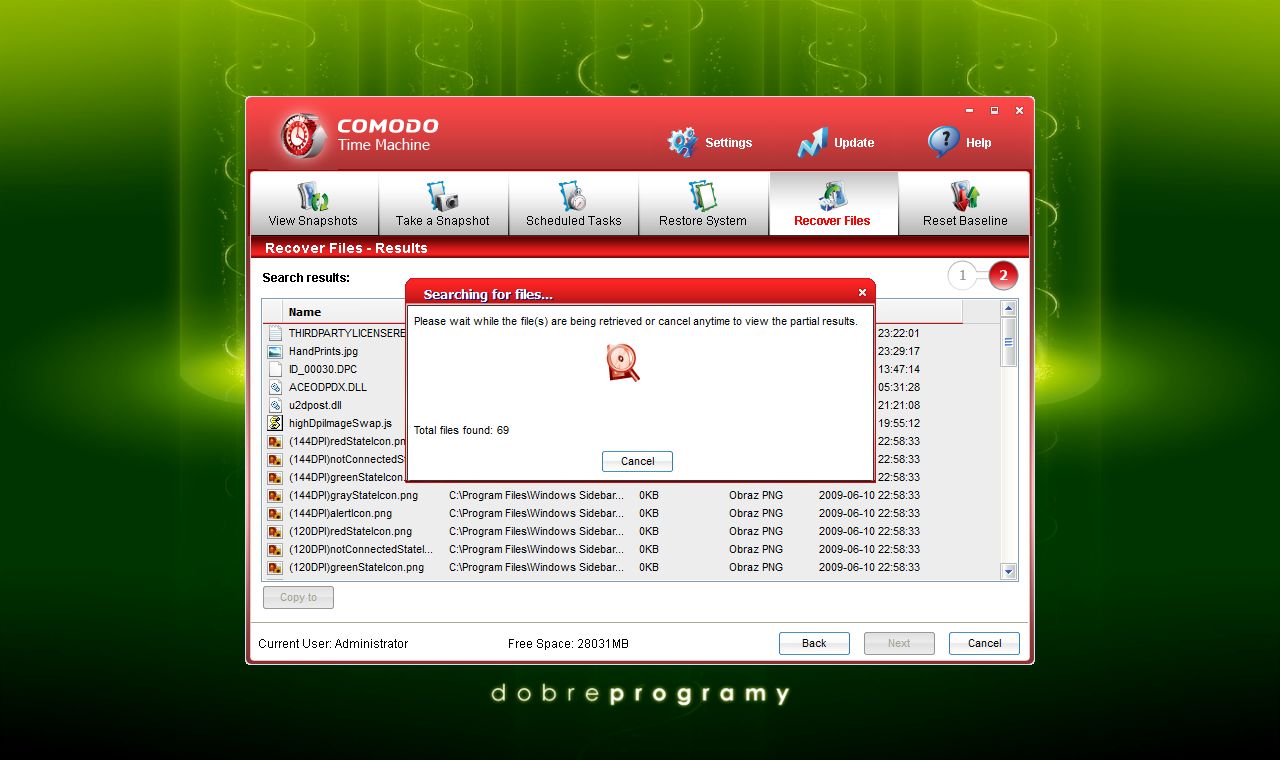The width and height of the screenshot is (1280, 760).
Task: Click the Reset Baseline arrows icon
Action: point(965,196)
